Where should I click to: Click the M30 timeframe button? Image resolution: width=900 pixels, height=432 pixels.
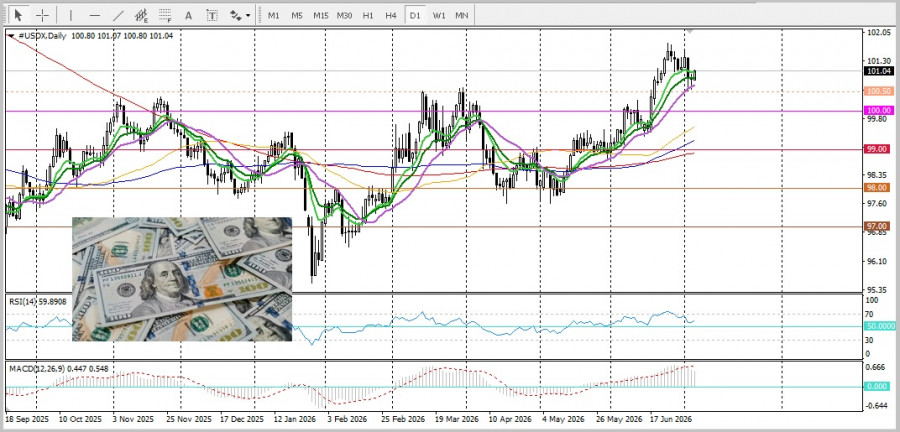[x=344, y=15]
